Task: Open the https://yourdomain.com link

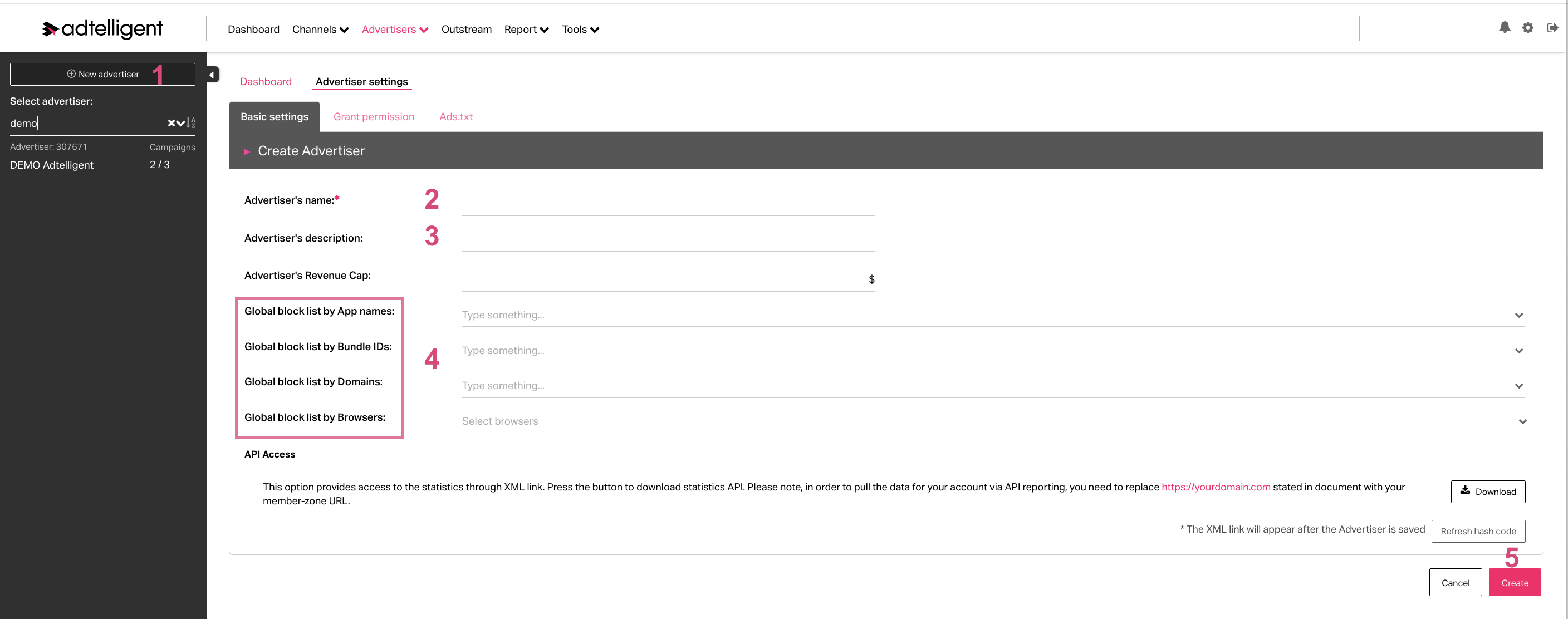Action: 1215,487
